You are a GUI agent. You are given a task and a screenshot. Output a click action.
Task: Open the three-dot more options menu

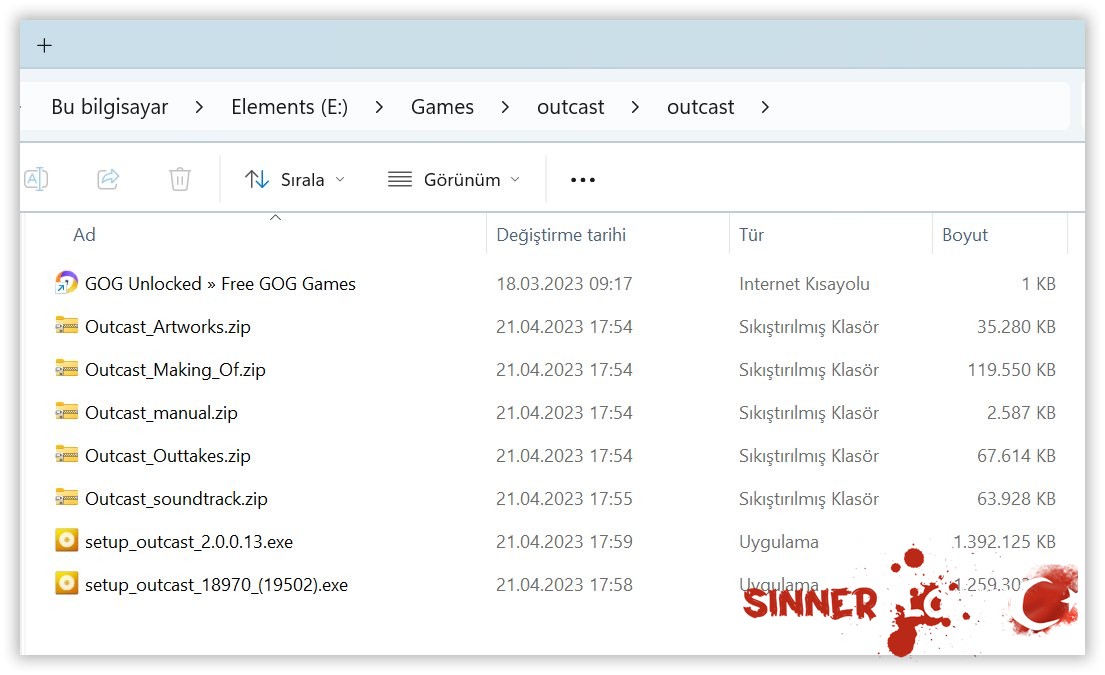click(583, 180)
